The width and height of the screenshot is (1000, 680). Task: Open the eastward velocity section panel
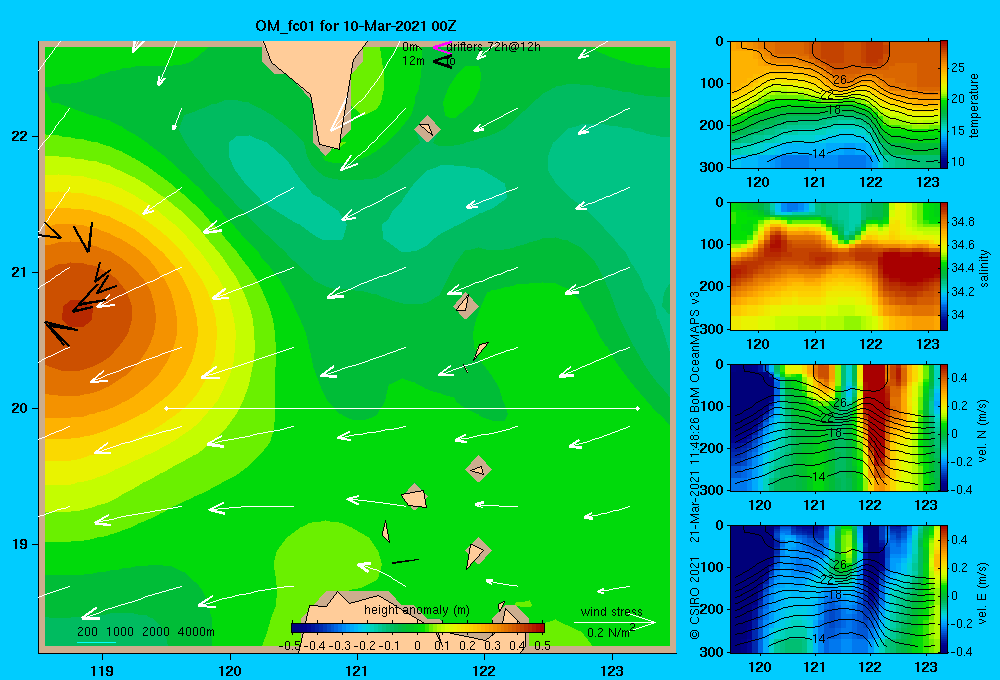coord(834,589)
